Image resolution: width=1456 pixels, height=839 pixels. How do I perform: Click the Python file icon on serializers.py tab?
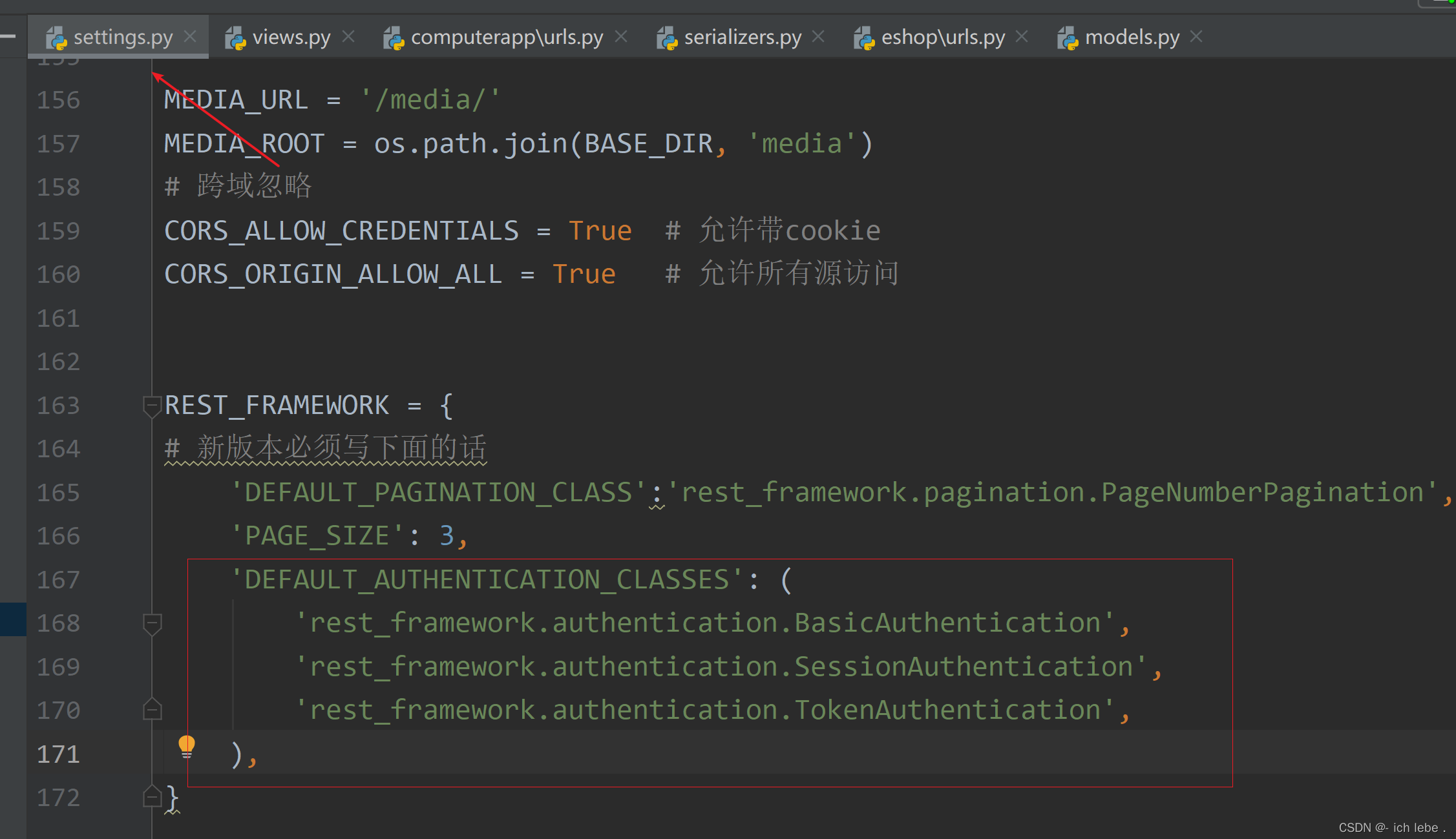pyautogui.click(x=667, y=38)
